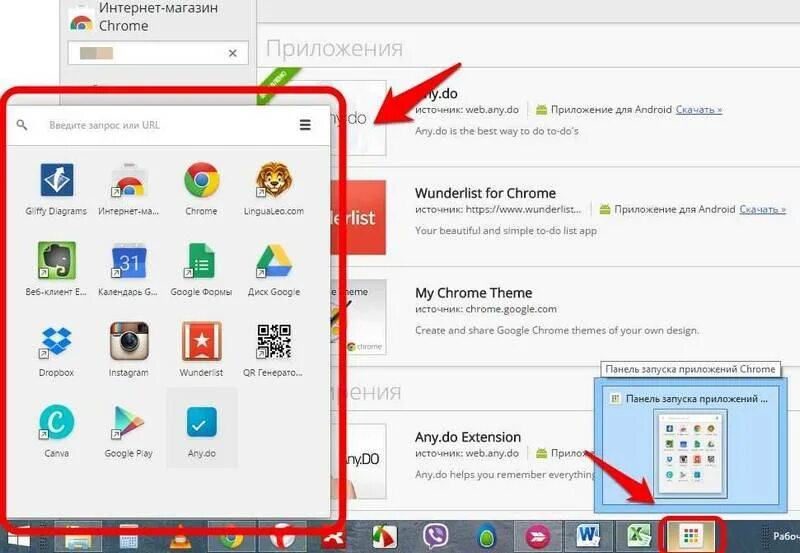This screenshot has height=553, width=800.
Task: Open Google Формы app icon
Action: coord(201,261)
